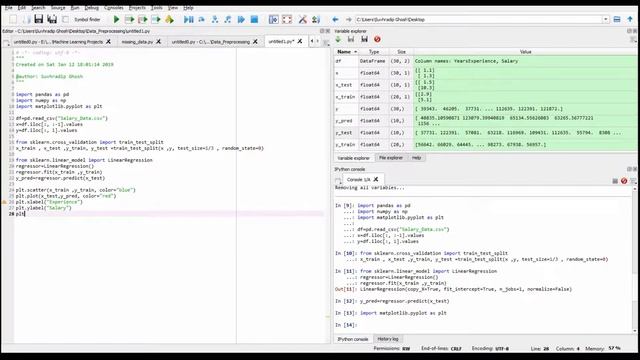Screen dimensions: 640x360
Task: Click the Browse working directory icon
Action: tap(617, 19)
